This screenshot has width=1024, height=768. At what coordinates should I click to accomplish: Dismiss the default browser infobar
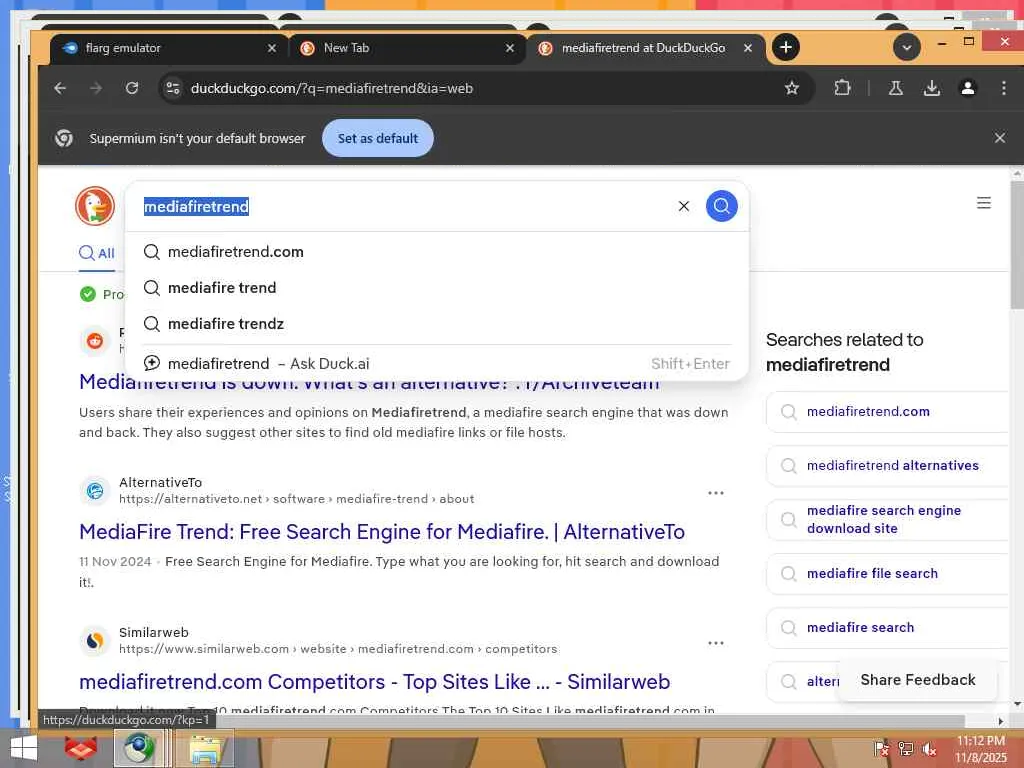[999, 138]
